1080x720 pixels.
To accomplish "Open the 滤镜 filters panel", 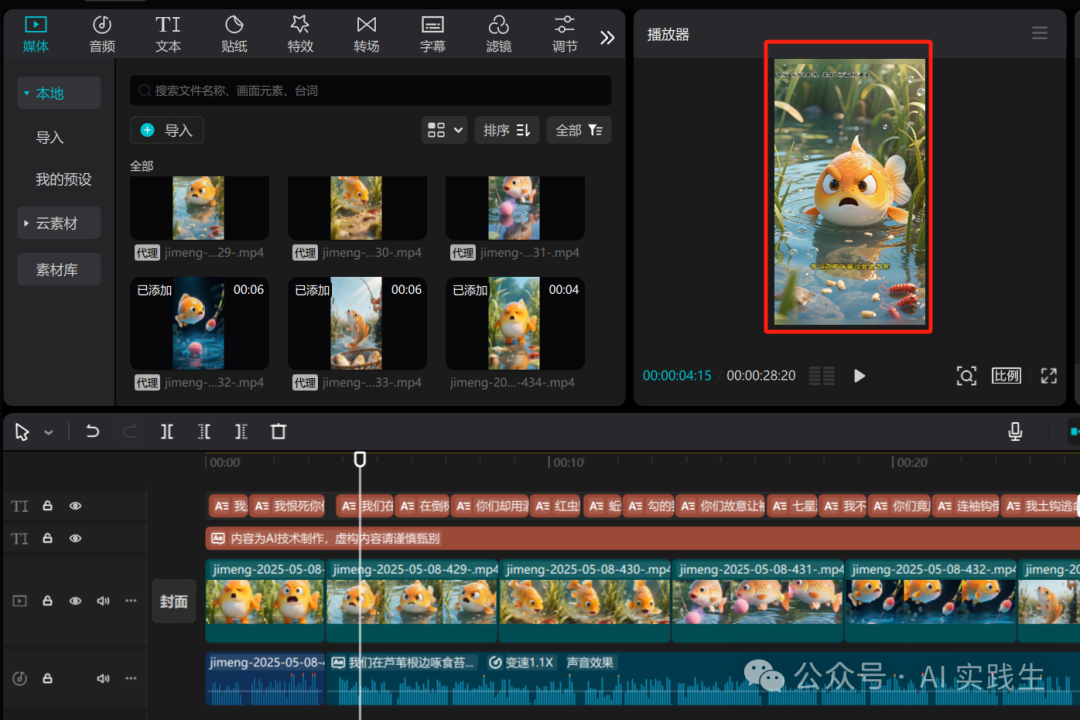I will 498,33.
